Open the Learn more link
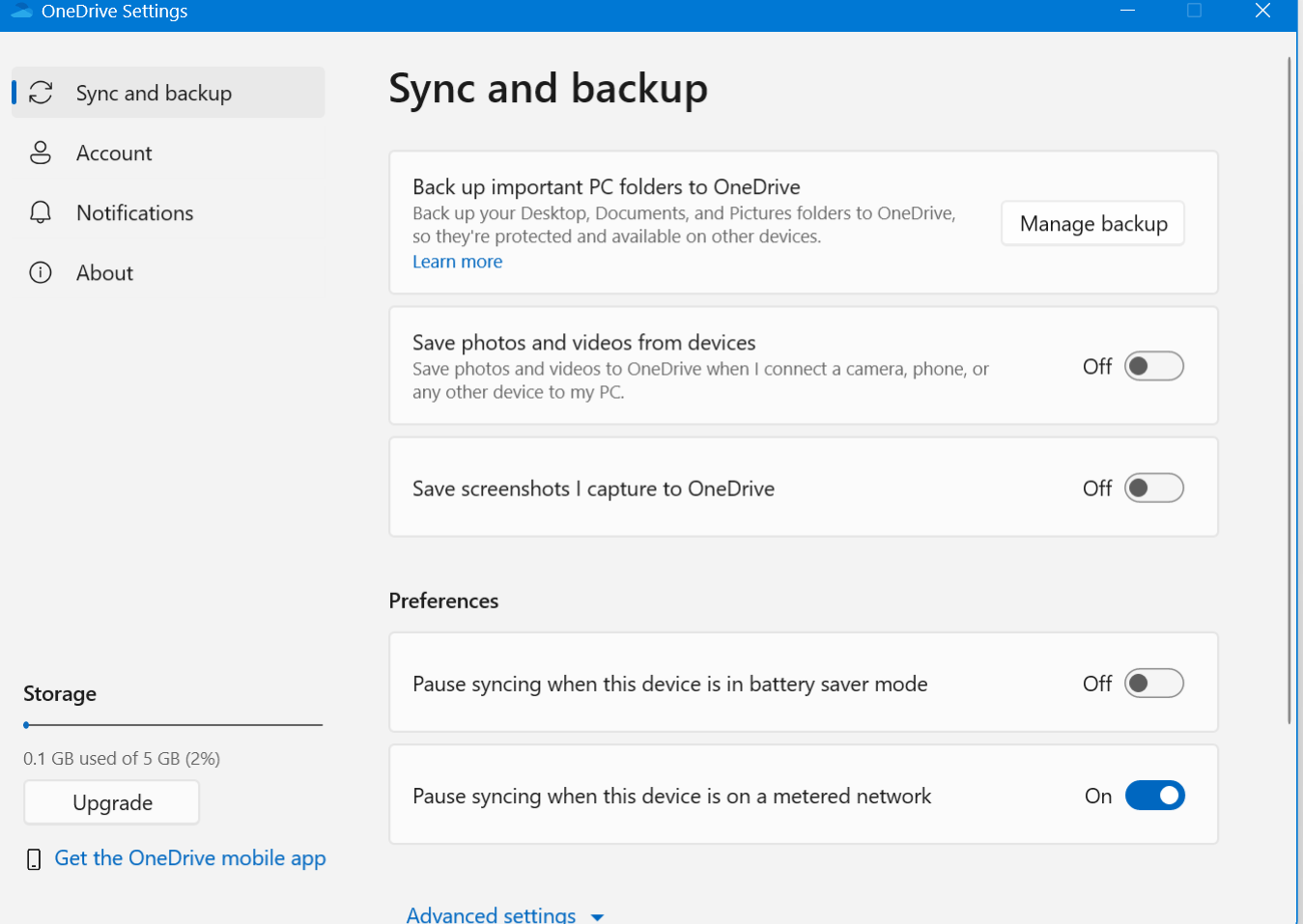 click(x=457, y=262)
